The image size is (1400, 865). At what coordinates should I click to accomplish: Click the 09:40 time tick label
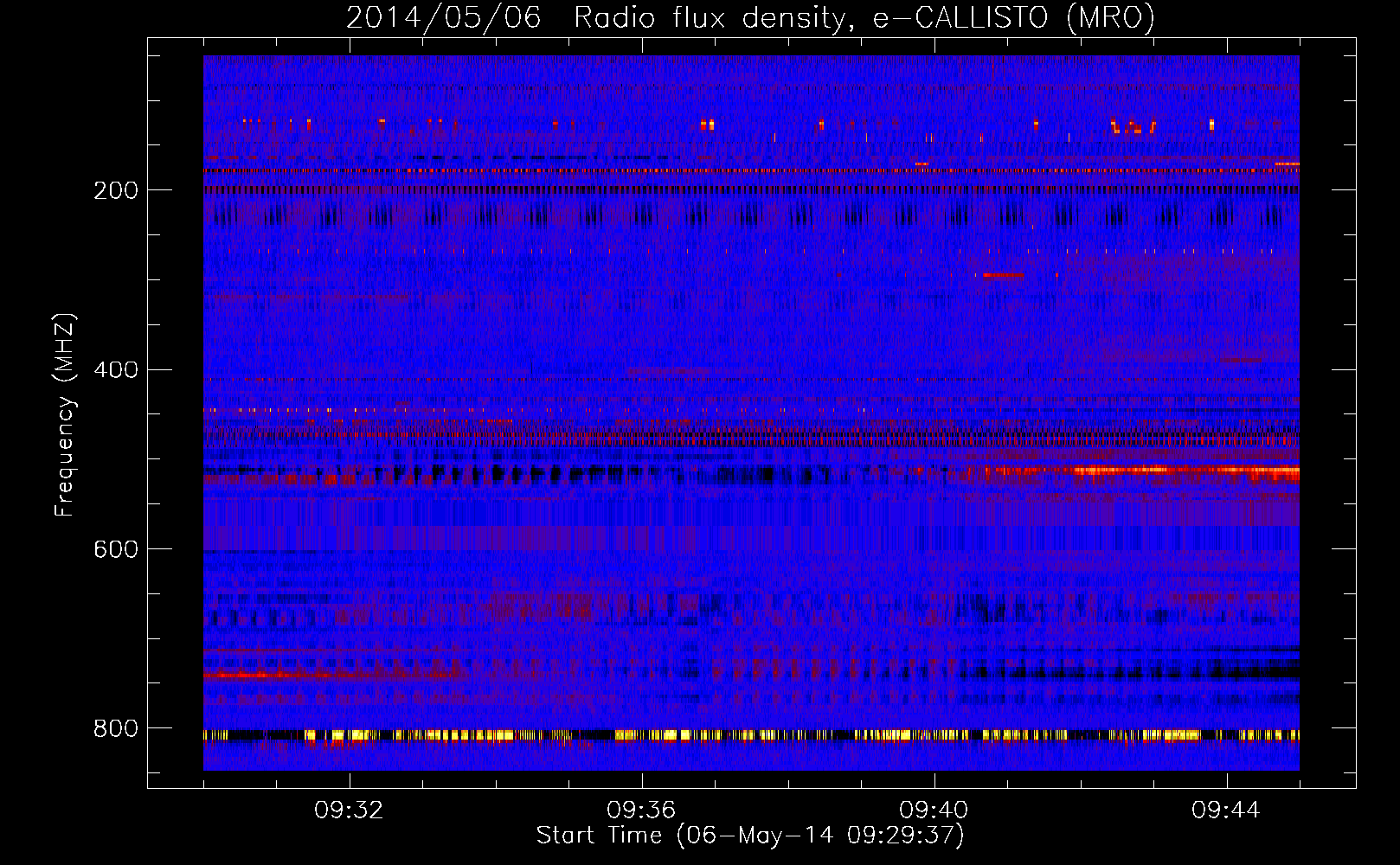coord(934,811)
